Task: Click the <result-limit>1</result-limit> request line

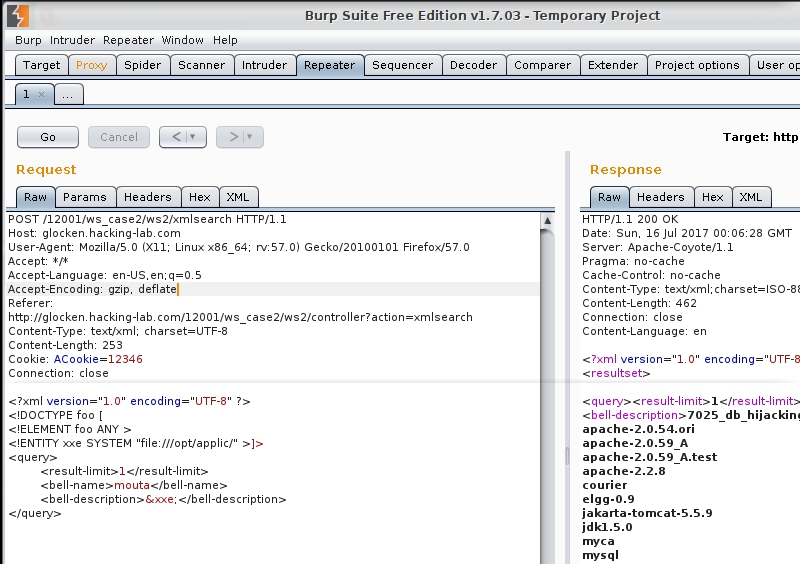Action: (124, 471)
